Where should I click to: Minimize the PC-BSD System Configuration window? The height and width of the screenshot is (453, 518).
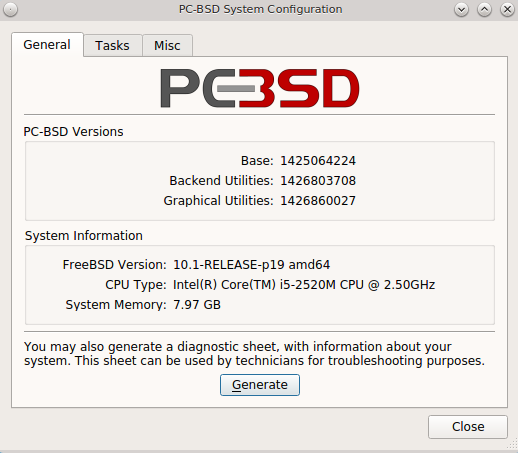[x=461, y=10]
